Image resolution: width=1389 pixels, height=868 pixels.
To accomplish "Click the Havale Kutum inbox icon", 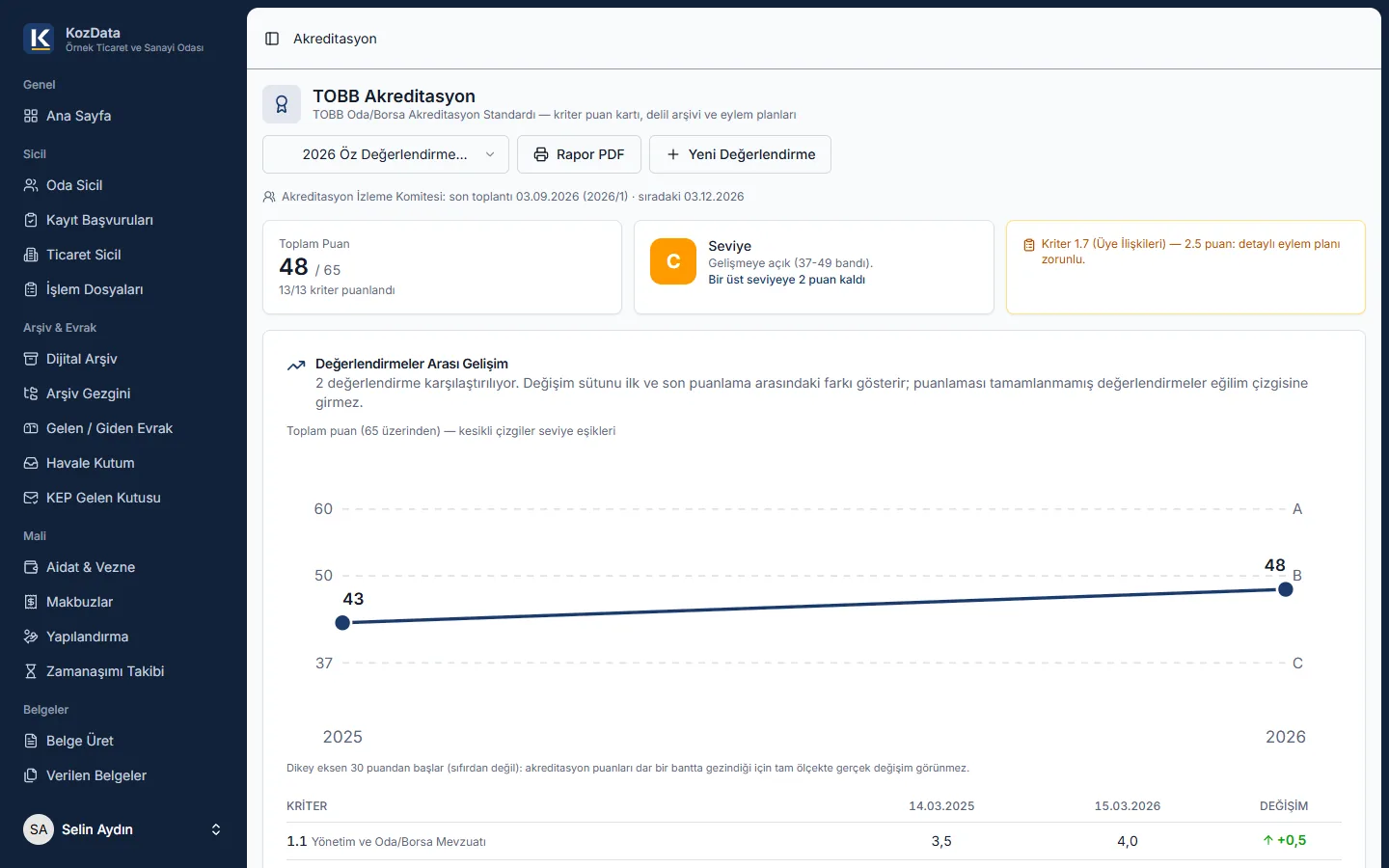I will point(31,463).
